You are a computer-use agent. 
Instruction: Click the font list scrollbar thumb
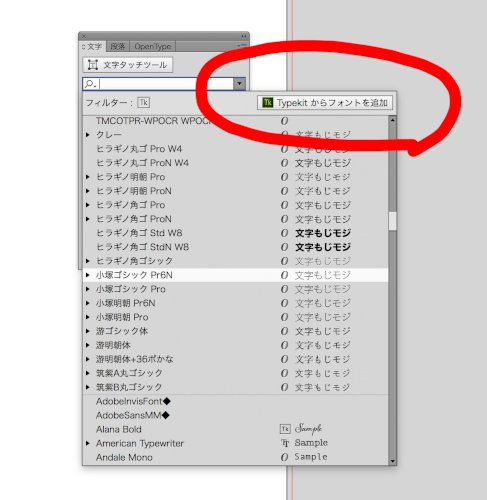[x=392, y=221]
